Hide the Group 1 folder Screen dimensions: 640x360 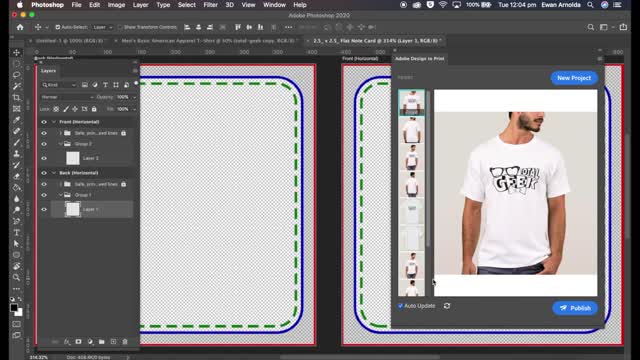pyautogui.click(x=44, y=195)
